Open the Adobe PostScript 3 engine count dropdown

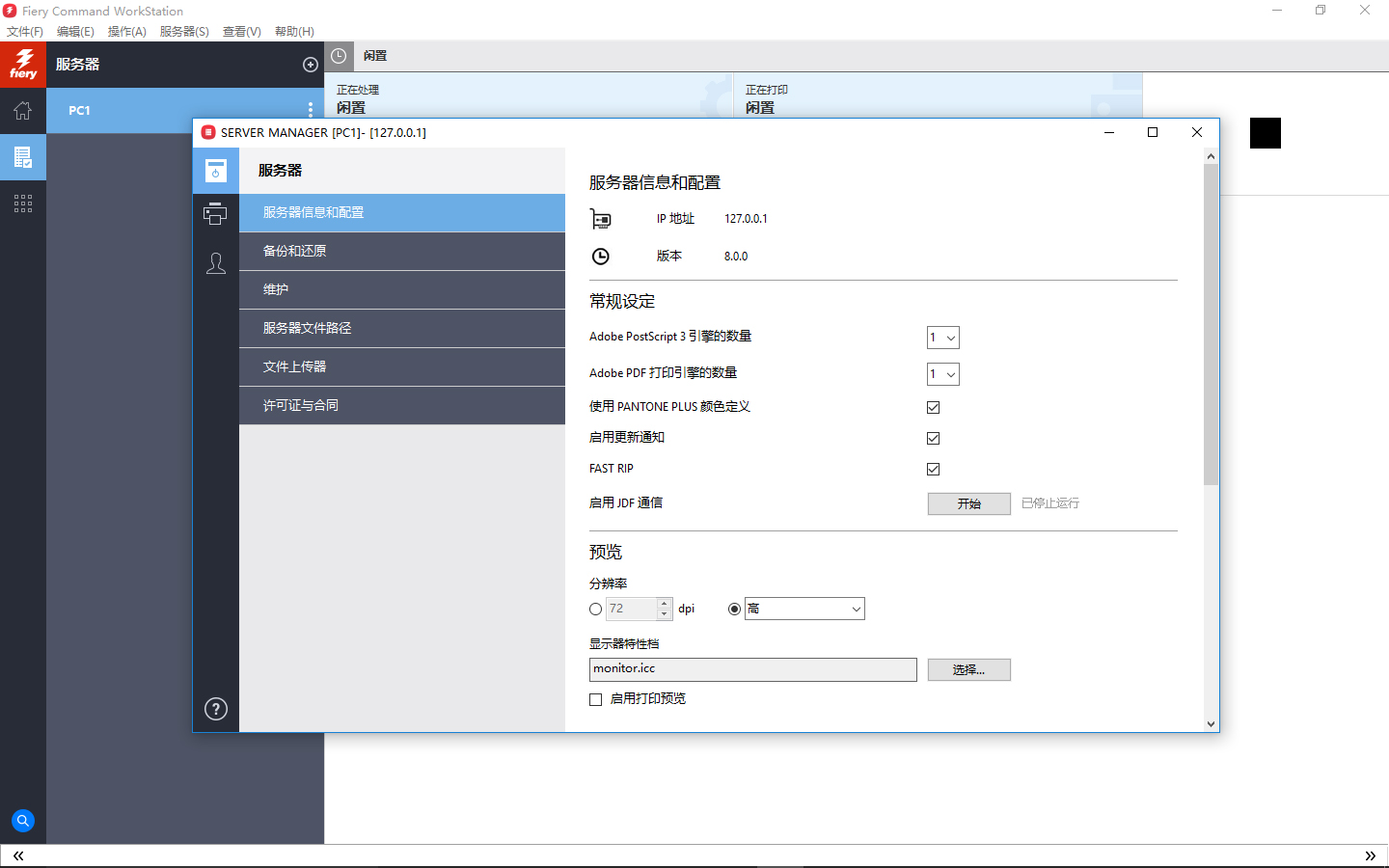[x=943, y=338]
